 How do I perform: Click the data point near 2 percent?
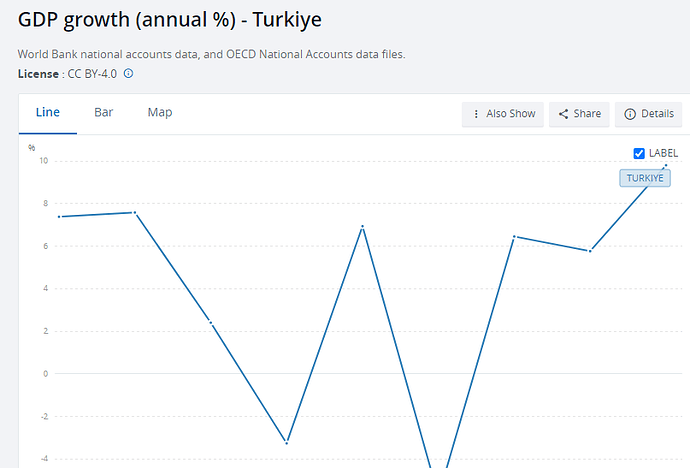point(211,322)
